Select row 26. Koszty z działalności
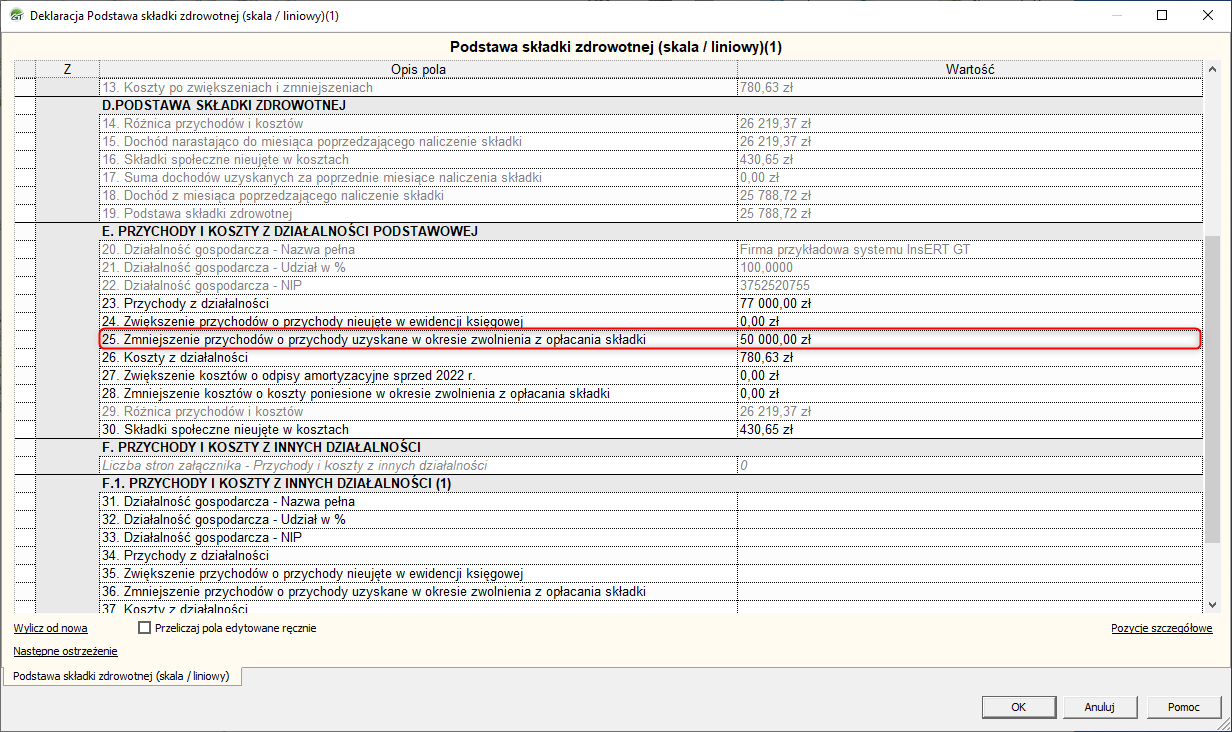 (418, 357)
